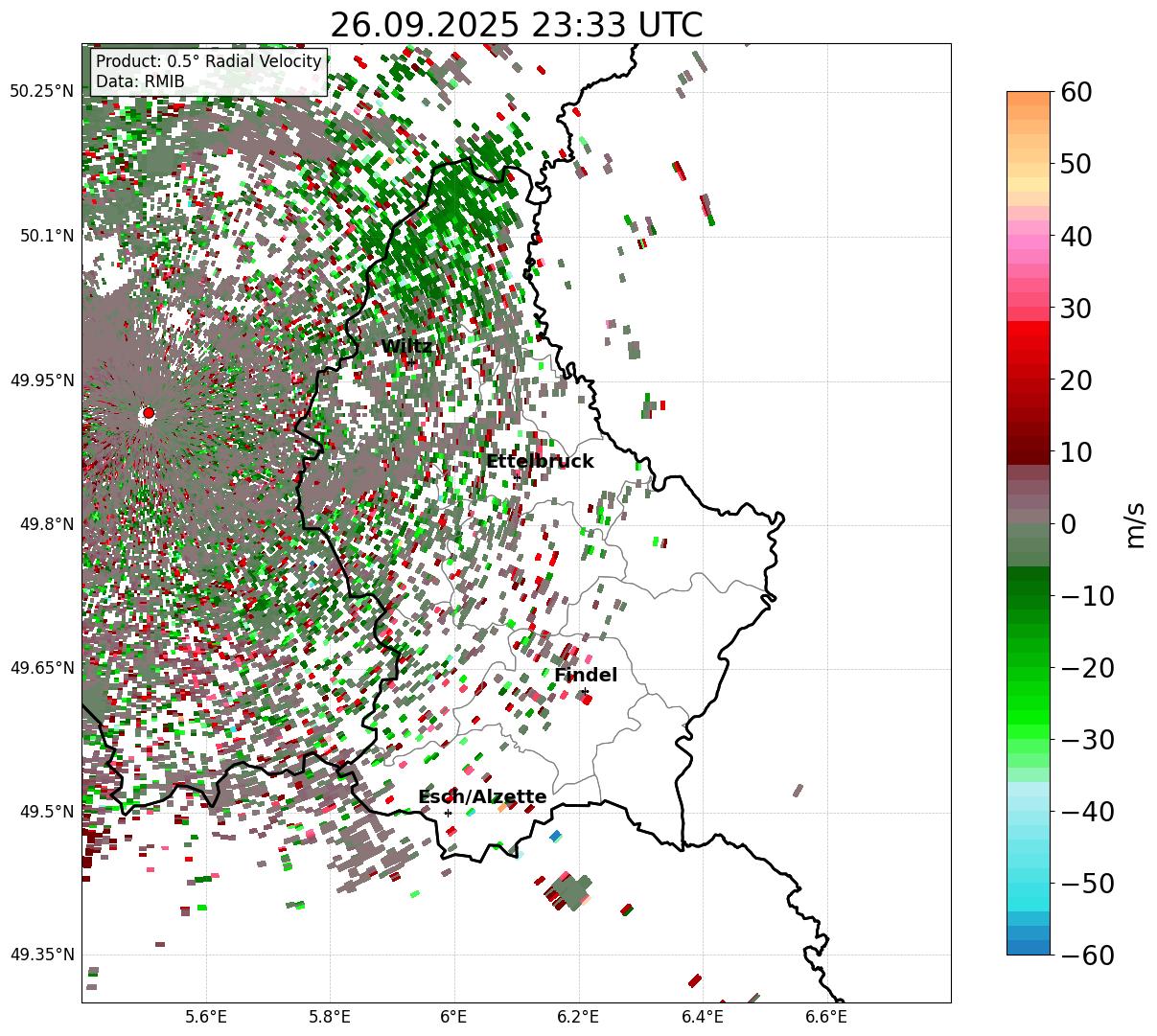Click the colorbar value −40
Viewport: 1157px width, 1036px height.
pos(1087,812)
